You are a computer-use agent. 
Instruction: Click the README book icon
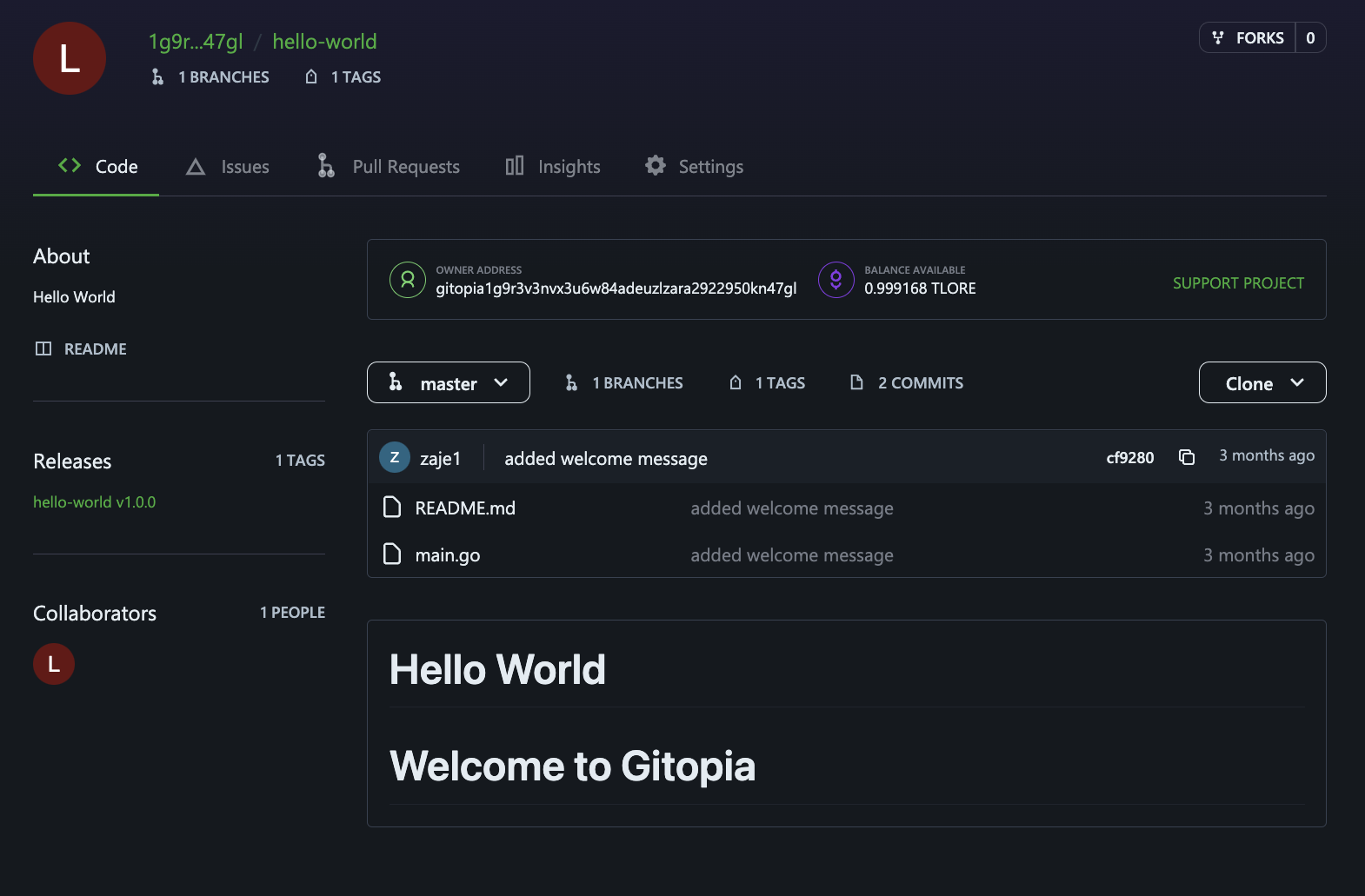click(x=43, y=348)
